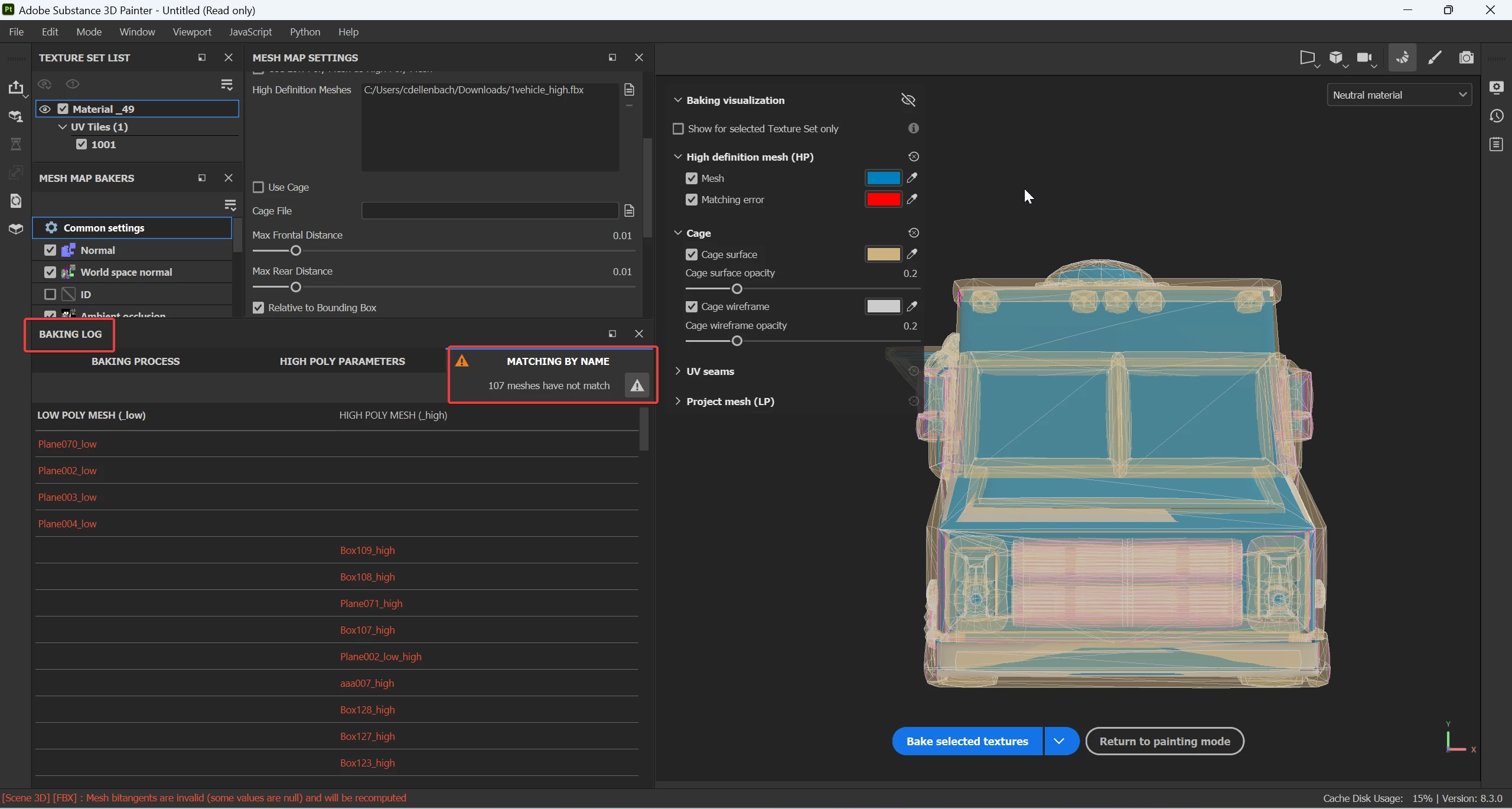
Task: Browse for Cage File with file icon
Action: point(629,211)
